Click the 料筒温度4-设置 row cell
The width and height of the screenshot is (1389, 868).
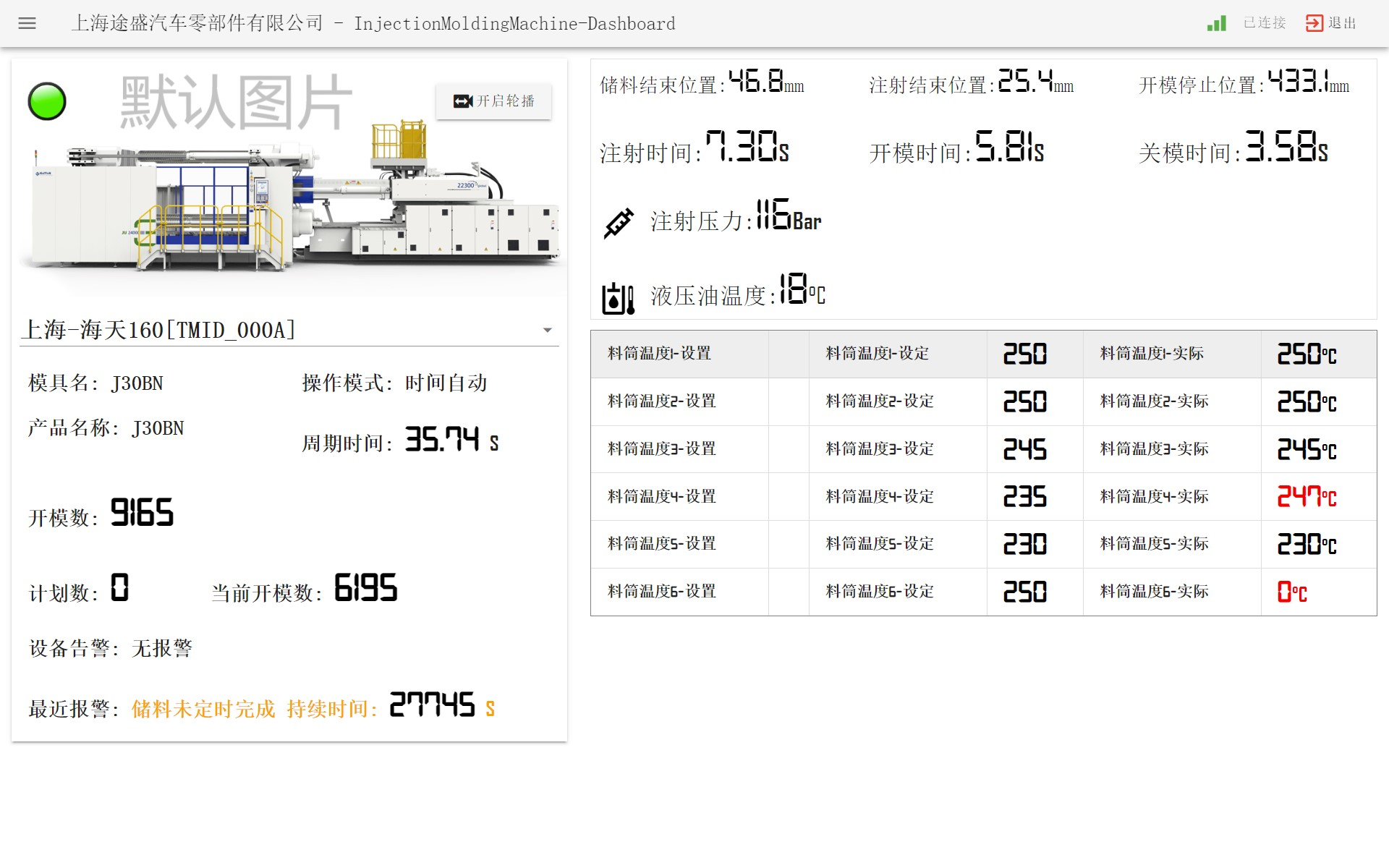pos(679,497)
